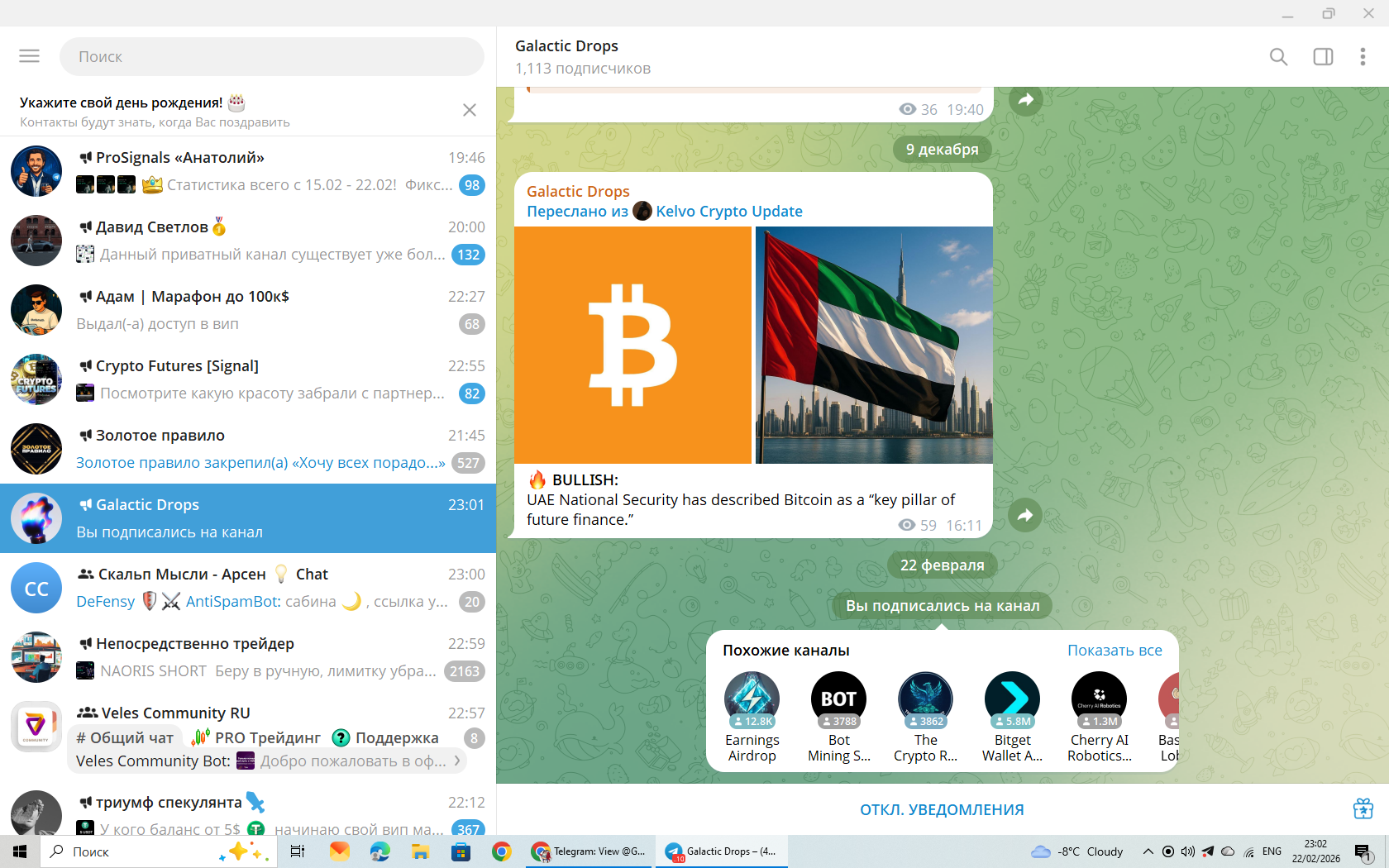The image size is (1389, 868).
Task: Click the ProSignals profile avatar
Action: point(36,171)
